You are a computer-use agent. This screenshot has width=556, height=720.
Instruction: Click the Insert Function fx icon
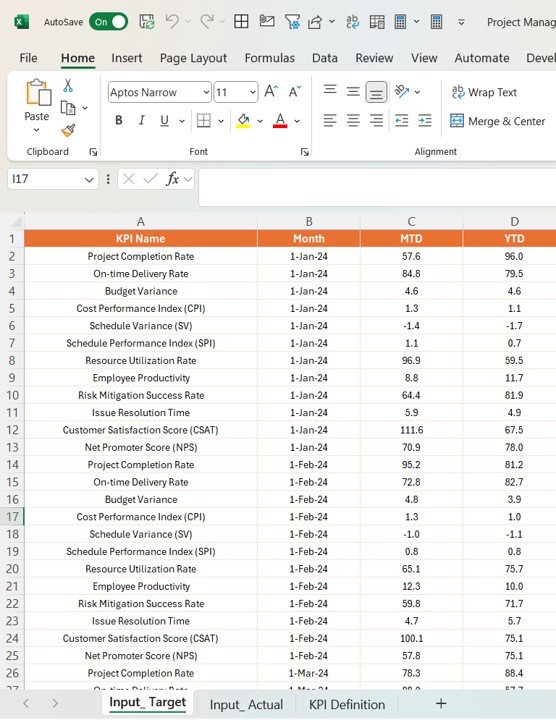pyautogui.click(x=173, y=179)
